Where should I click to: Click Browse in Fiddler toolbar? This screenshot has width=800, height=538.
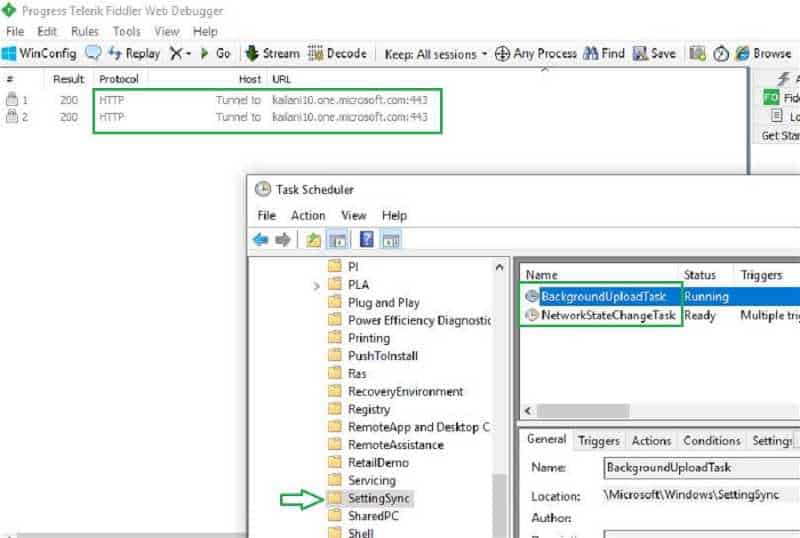tap(764, 53)
